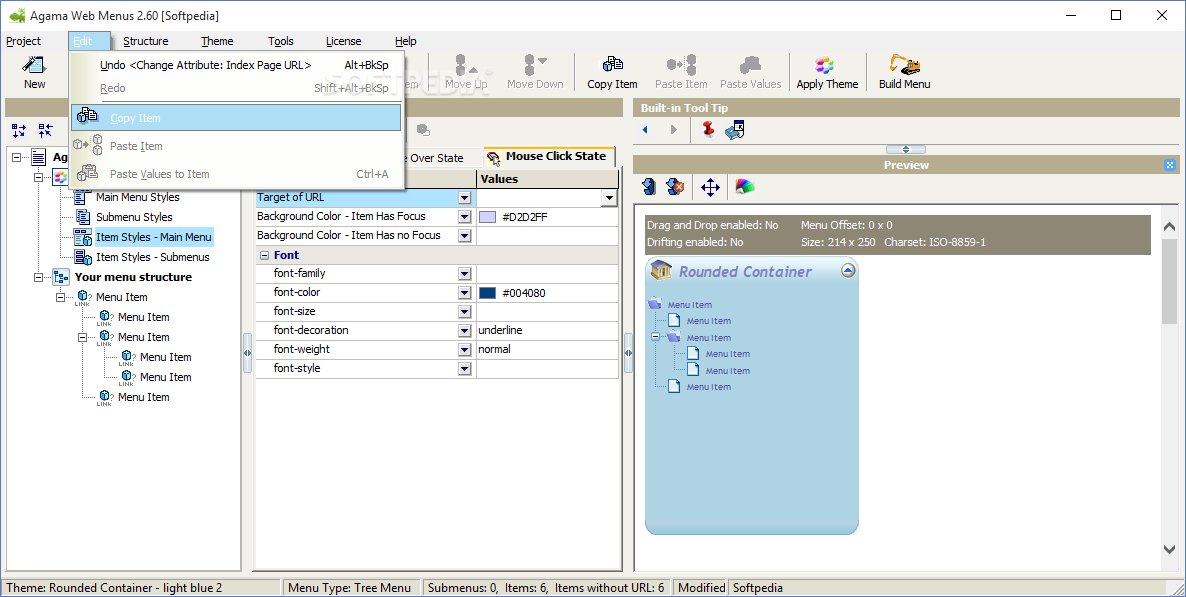This screenshot has width=1186, height=597.
Task: Select Item Styles - Main Menu tree item
Action: click(x=154, y=237)
